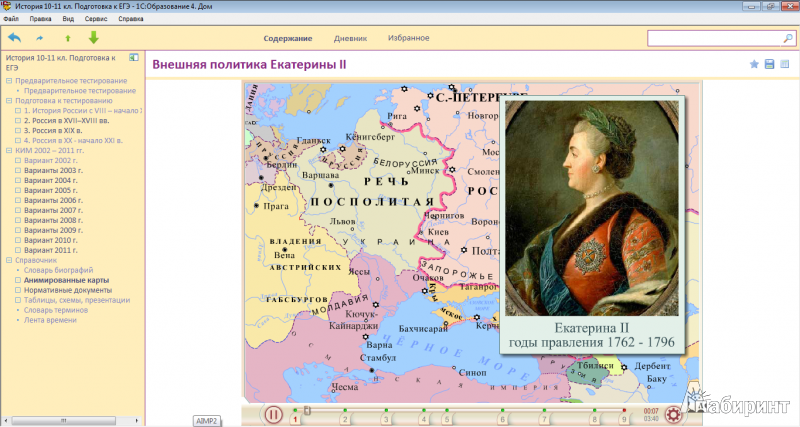Expand node 1. История России с VIII
The image size is (800, 427).
[x=18, y=111]
